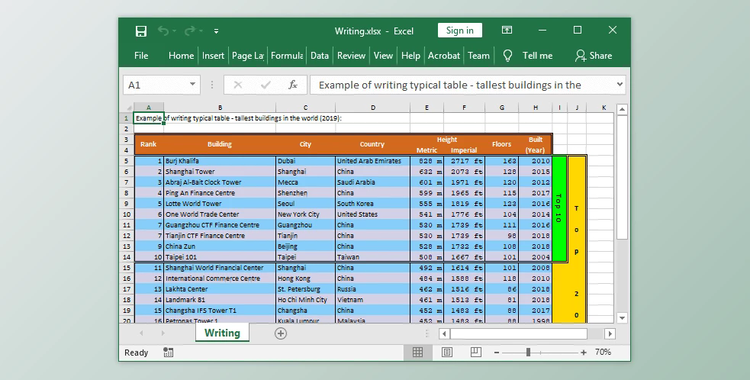The image size is (750, 380).
Task: Click the New sheet plus icon
Action: (281, 334)
